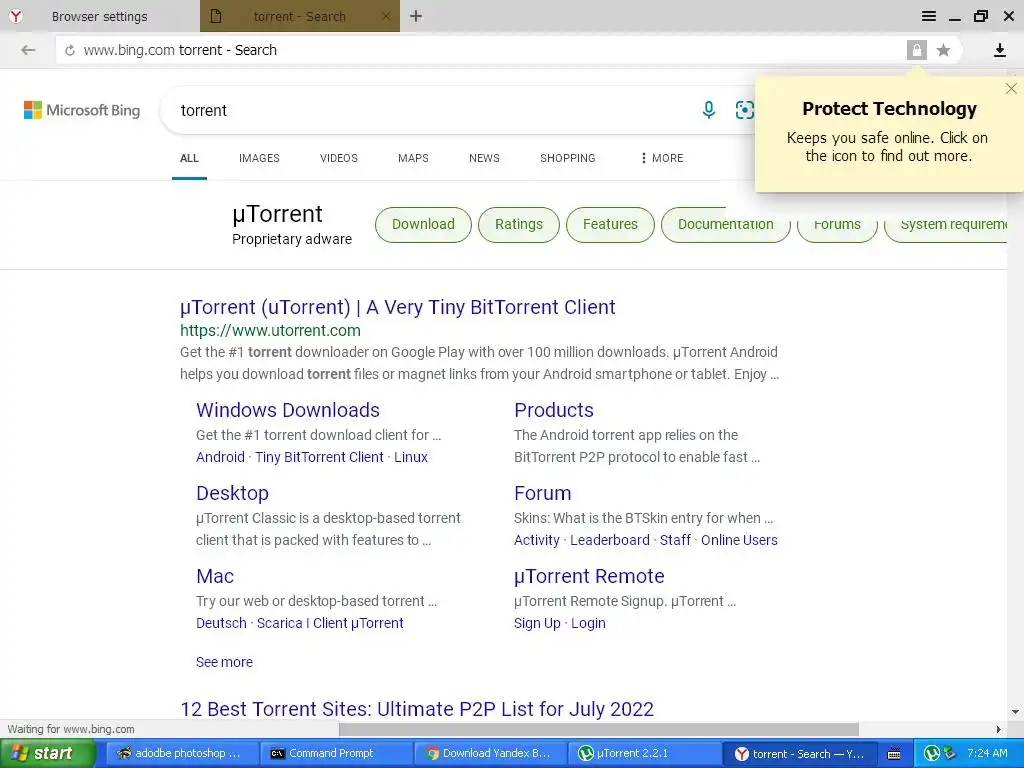Click the Online Users sublink
This screenshot has width=1024, height=768.
pos(739,540)
